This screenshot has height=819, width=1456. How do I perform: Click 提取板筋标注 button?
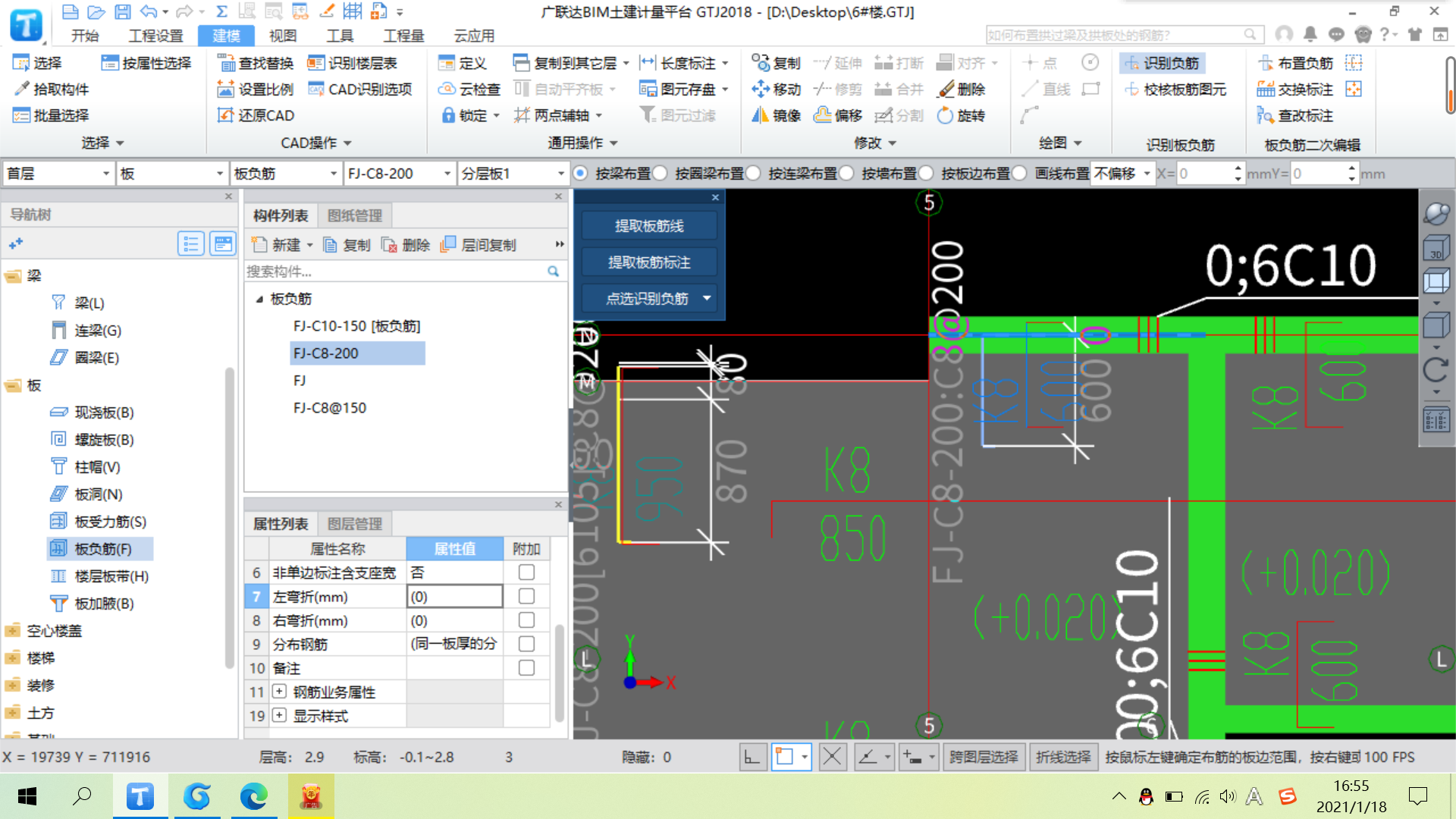pos(649,262)
